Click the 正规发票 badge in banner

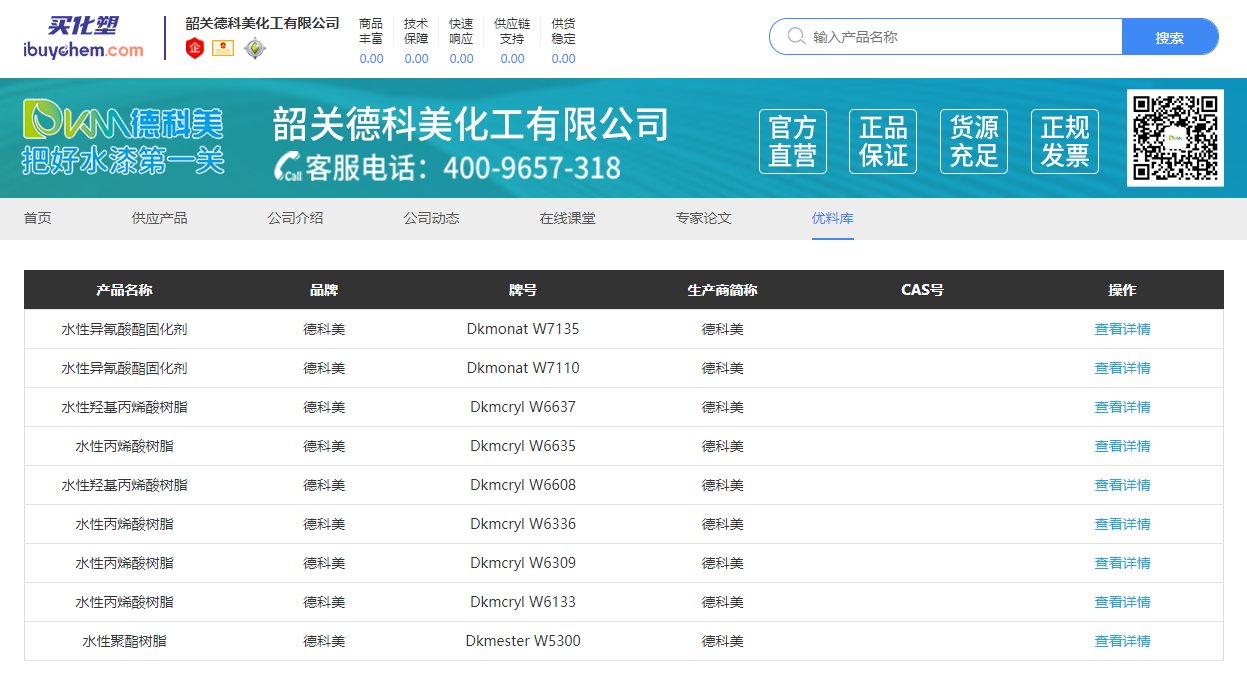pos(1065,142)
